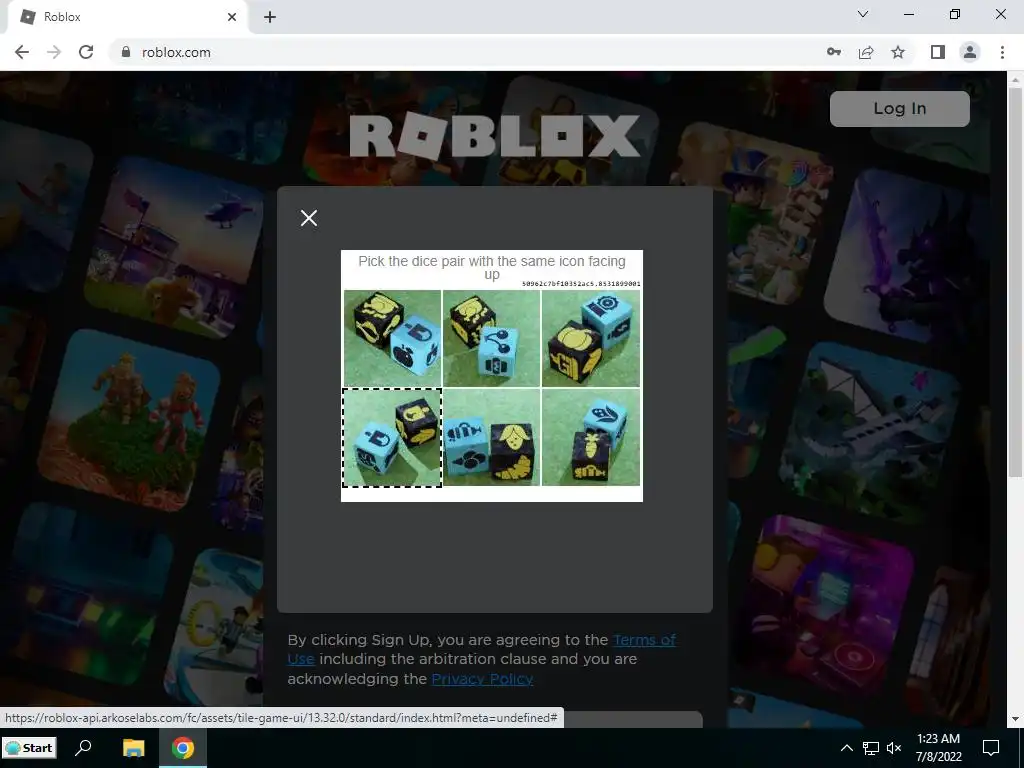Open the clock showing 1:23 AM

tap(938, 748)
